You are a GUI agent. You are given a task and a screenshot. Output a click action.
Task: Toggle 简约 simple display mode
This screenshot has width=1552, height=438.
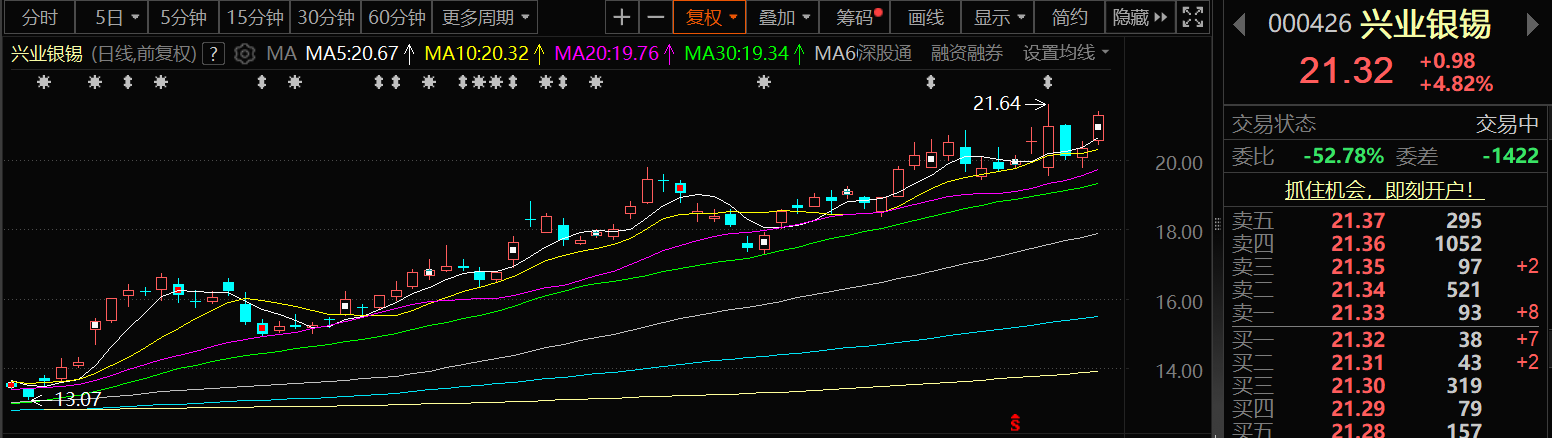[1069, 17]
